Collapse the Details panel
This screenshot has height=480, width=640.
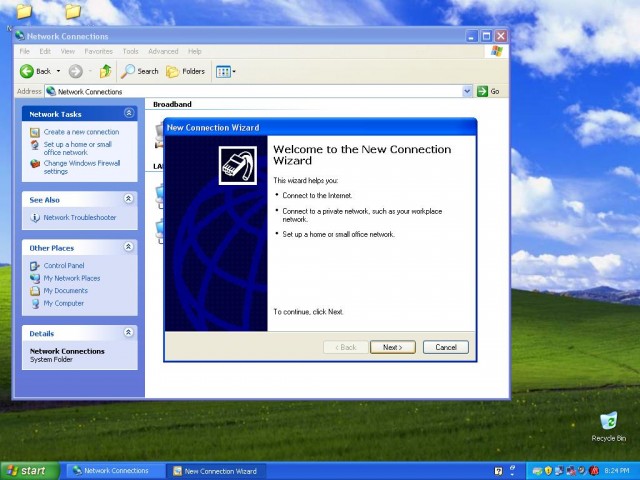(129, 333)
